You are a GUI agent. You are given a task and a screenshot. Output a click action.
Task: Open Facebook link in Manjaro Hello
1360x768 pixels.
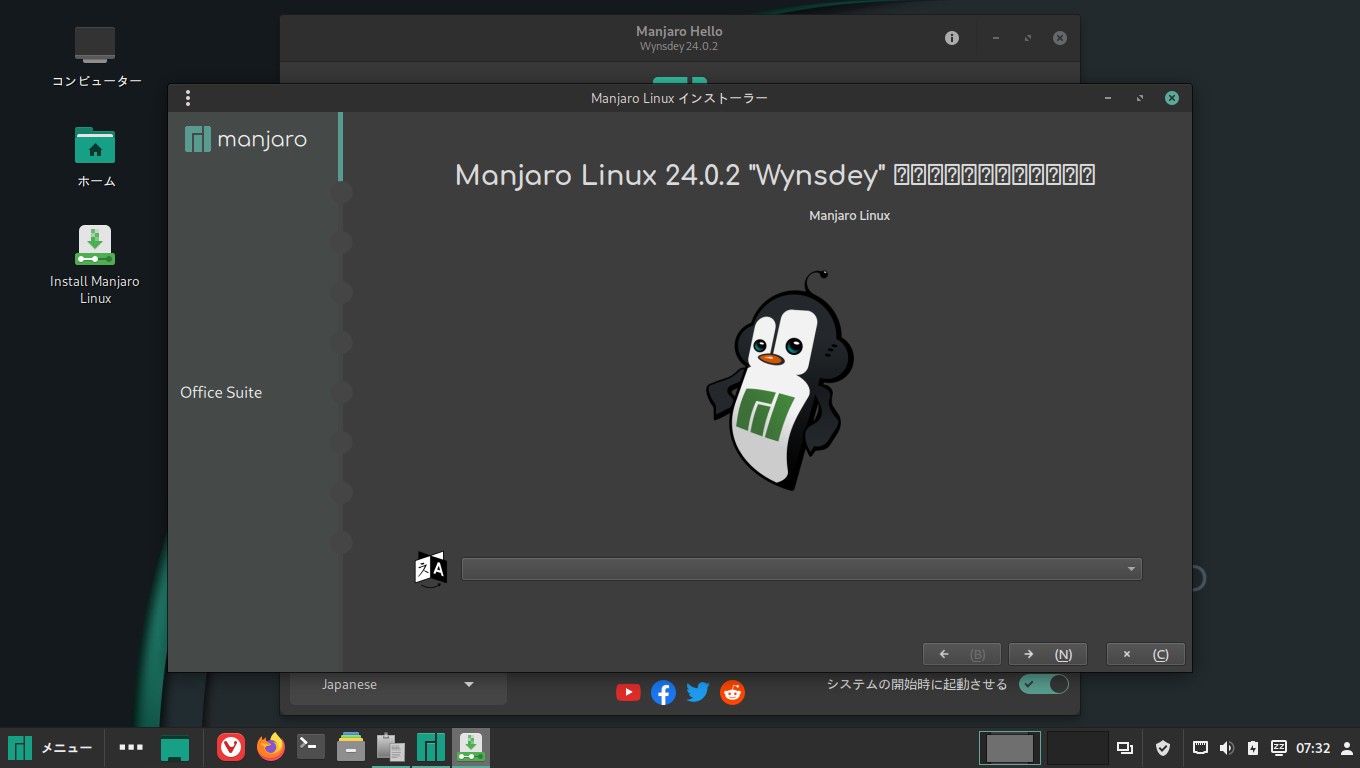tap(663, 692)
